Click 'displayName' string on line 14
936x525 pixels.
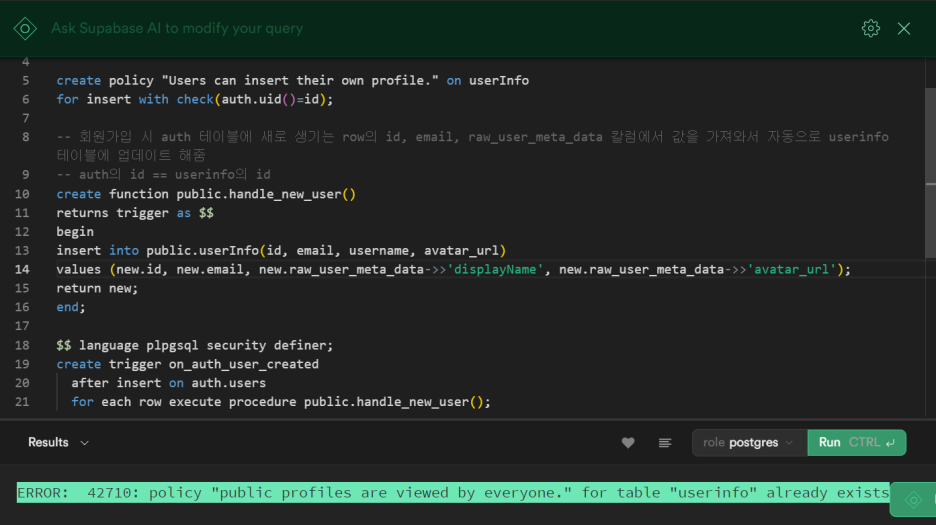(x=495, y=269)
